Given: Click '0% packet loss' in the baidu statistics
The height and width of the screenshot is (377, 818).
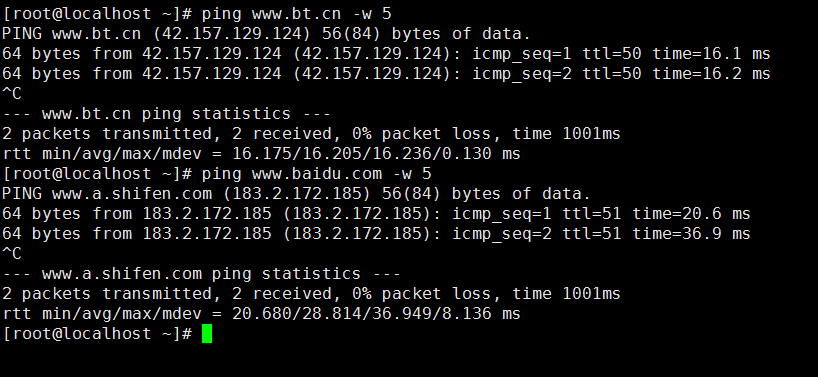Looking at the screenshot, I should (422, 294).
